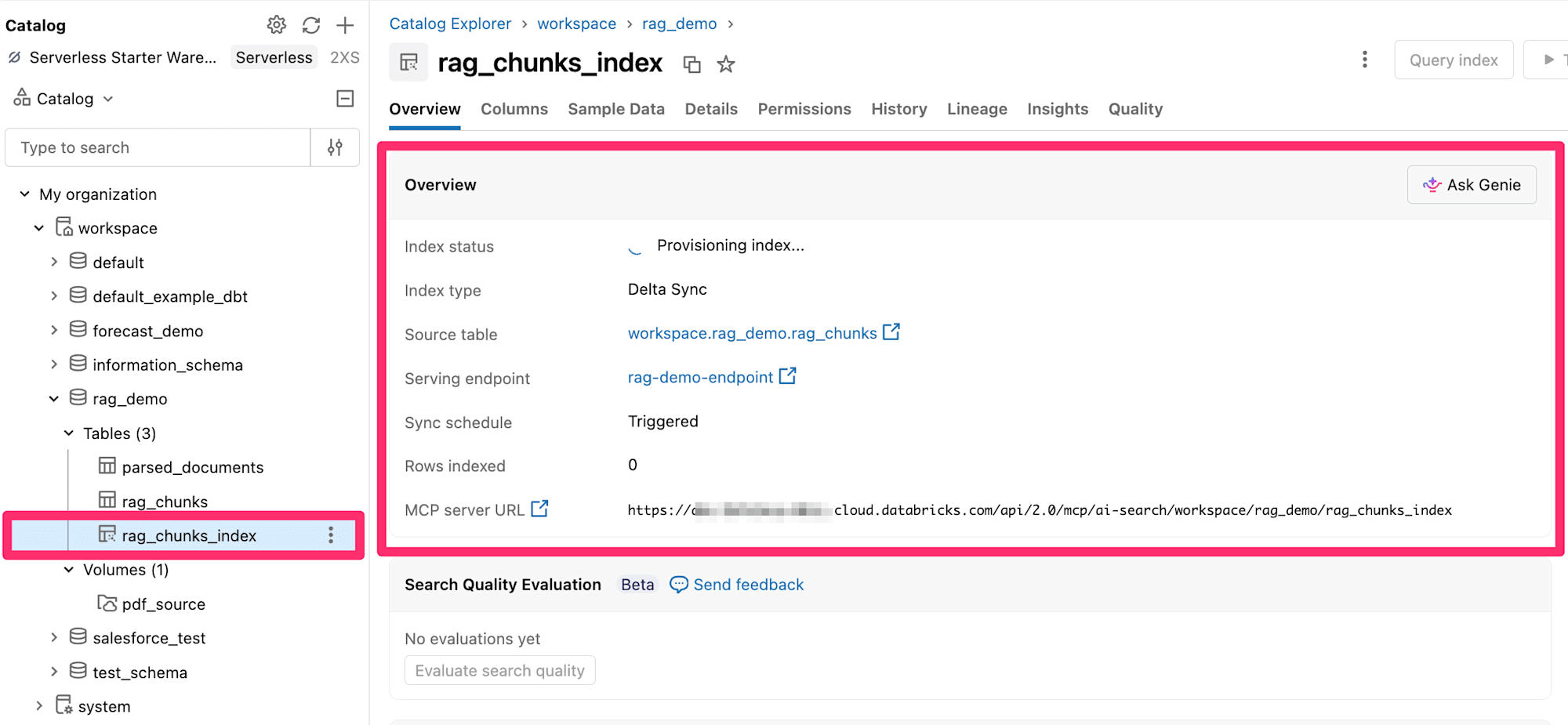1568x725 pixels.
Task: Open kebab menu for rag_chunks_index tree row
Action: [331, 535]
